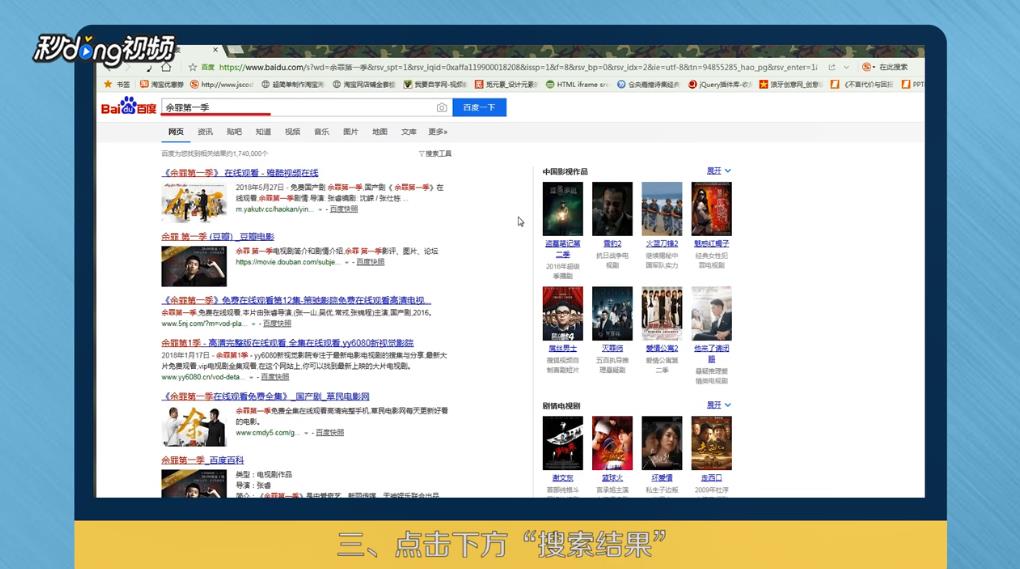Screen dimensions: 1020x569
Task: Open result 草民电影网 国产剧
Action: (x=265, y=396)
